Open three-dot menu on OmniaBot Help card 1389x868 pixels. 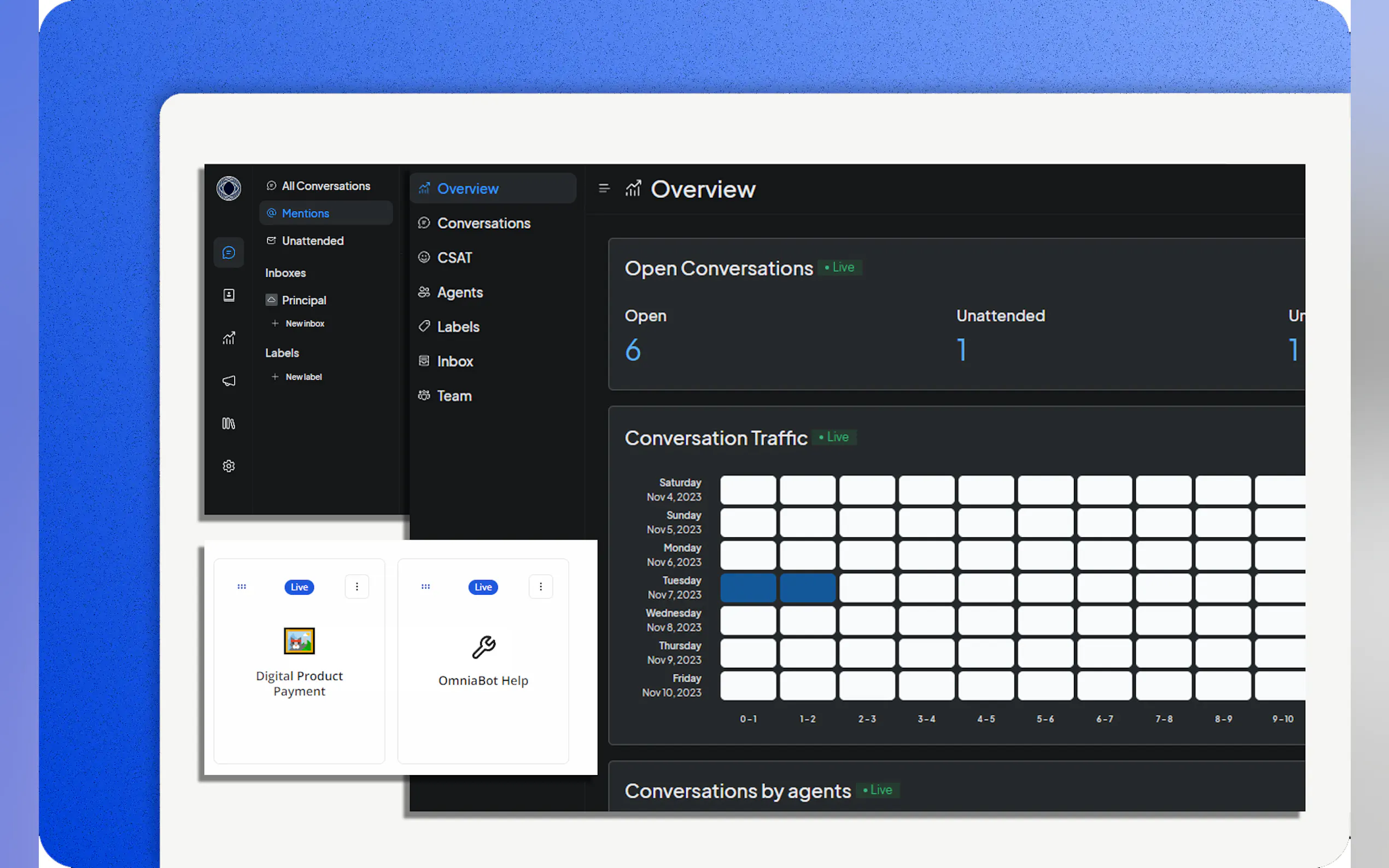(540, 587)
